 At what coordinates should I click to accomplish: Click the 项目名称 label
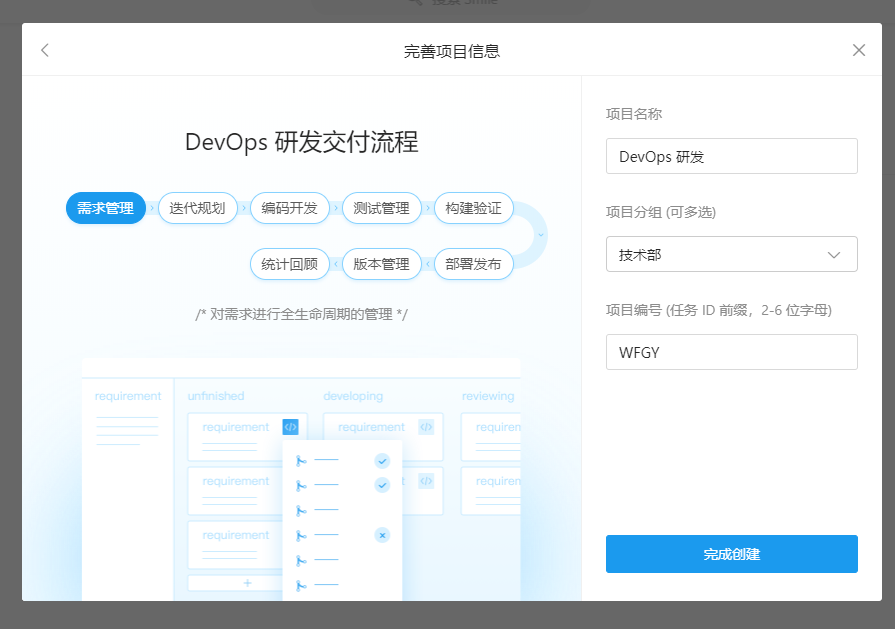(634, 114)
